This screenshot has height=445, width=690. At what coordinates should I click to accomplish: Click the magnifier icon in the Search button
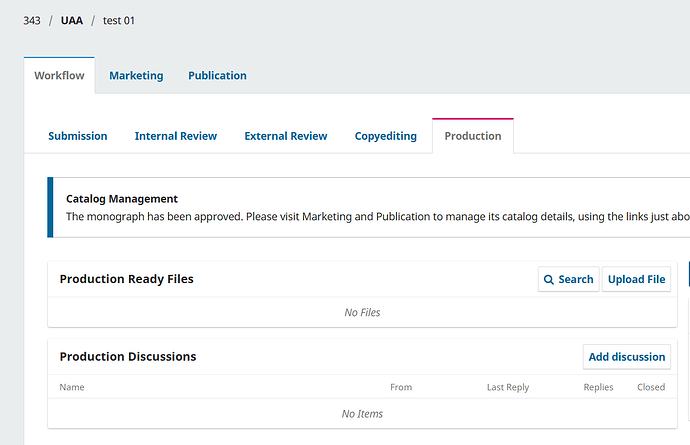[549, 280]
